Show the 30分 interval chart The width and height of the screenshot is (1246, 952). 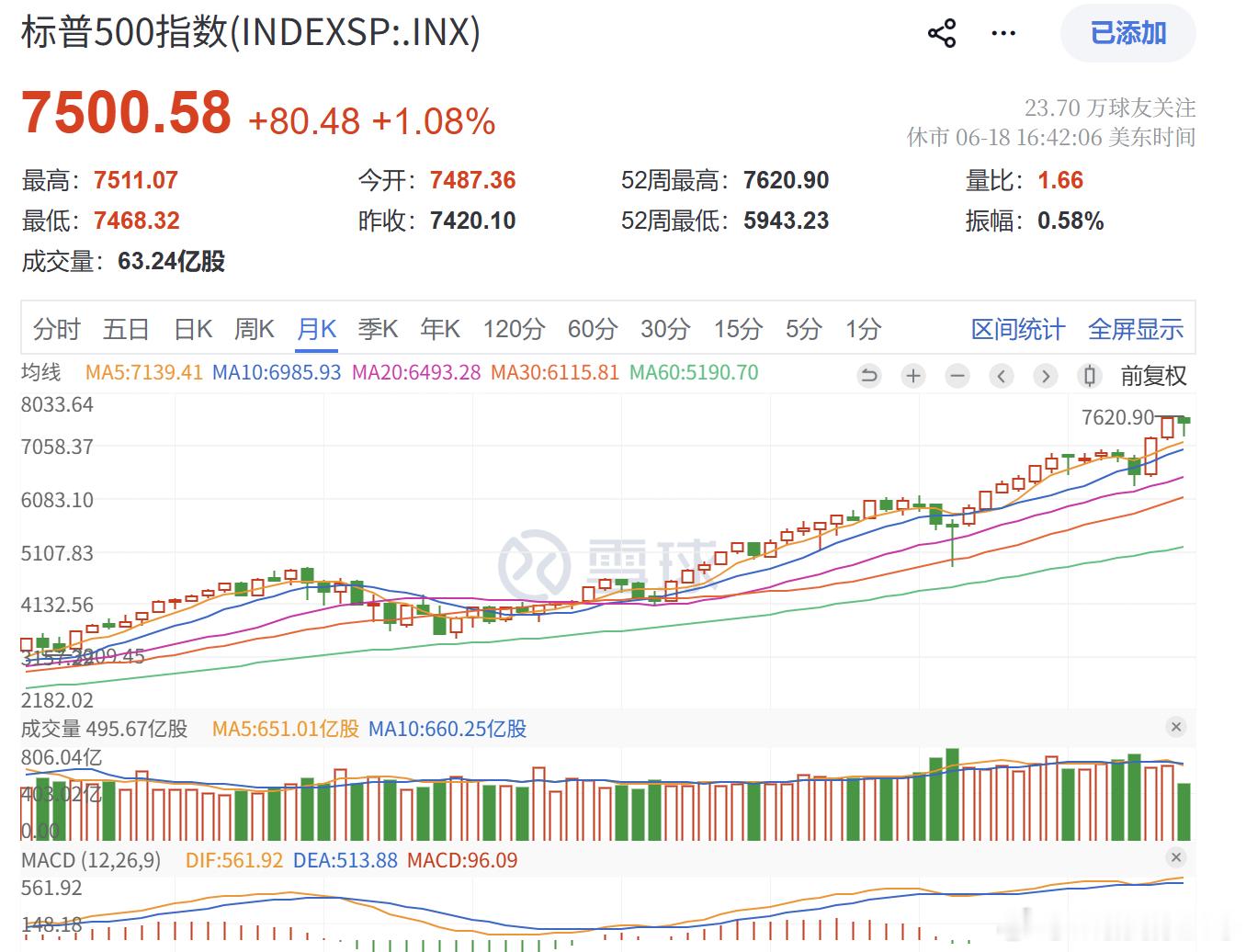click(x=665, y=329)
